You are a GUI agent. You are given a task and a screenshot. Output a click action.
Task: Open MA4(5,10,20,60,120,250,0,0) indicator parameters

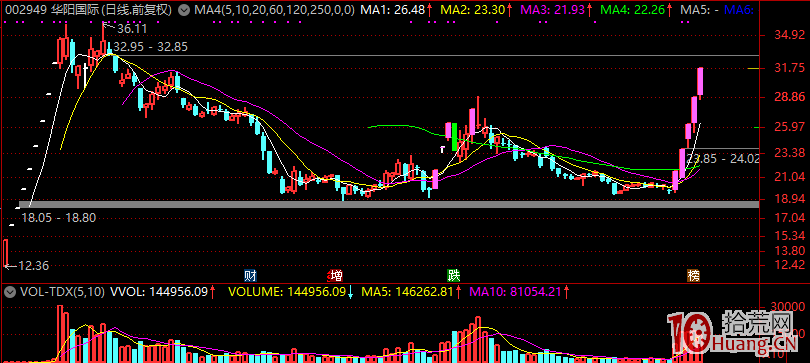point(273,9)
